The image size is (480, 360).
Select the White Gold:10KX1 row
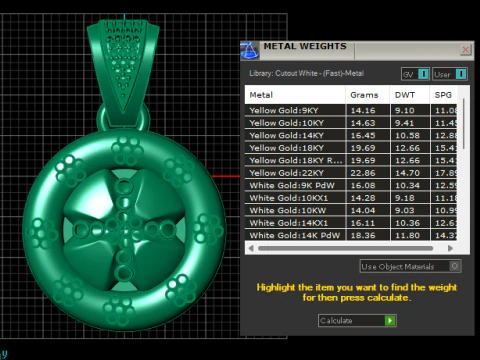[351, 198]
